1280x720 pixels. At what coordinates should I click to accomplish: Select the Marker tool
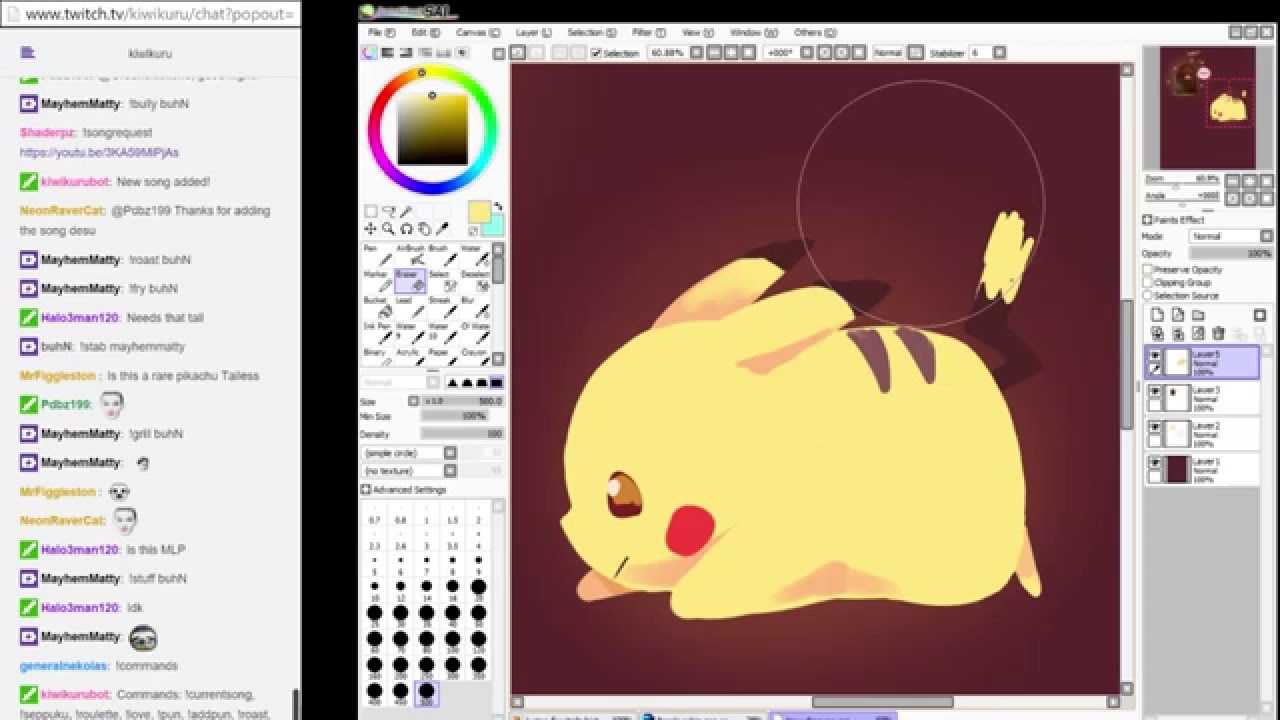coord(376,281)
